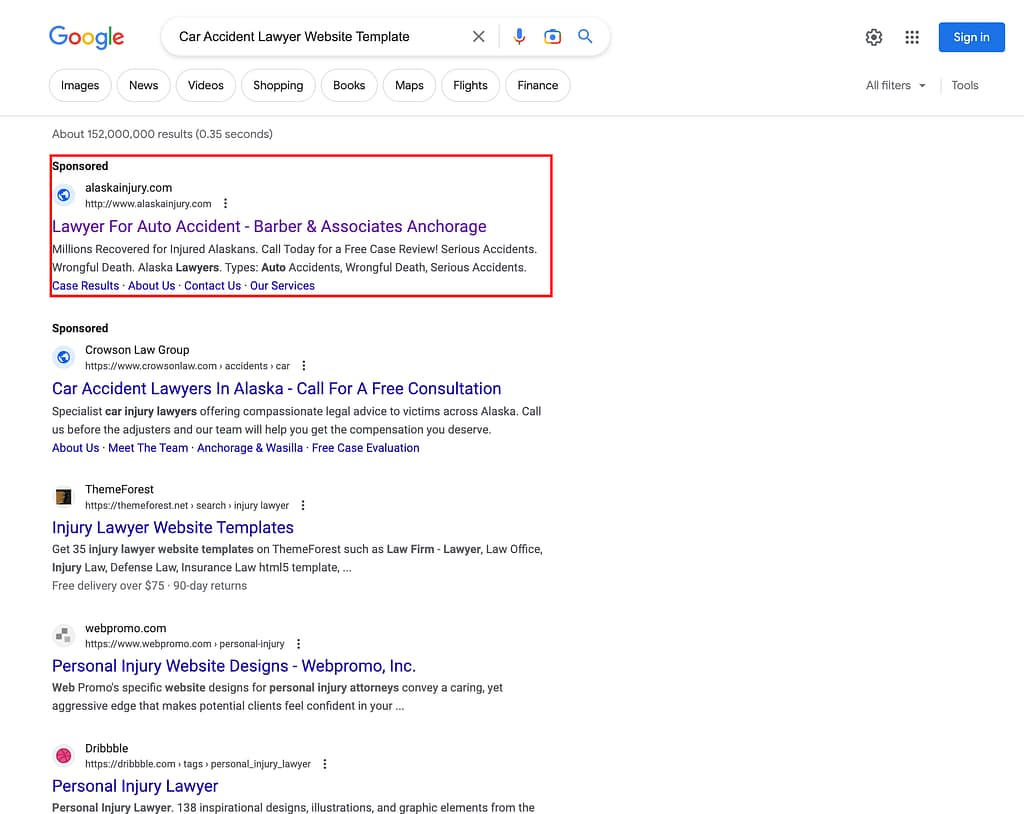
Task: Click the Sign in button
Action: (x=971, y=37)
